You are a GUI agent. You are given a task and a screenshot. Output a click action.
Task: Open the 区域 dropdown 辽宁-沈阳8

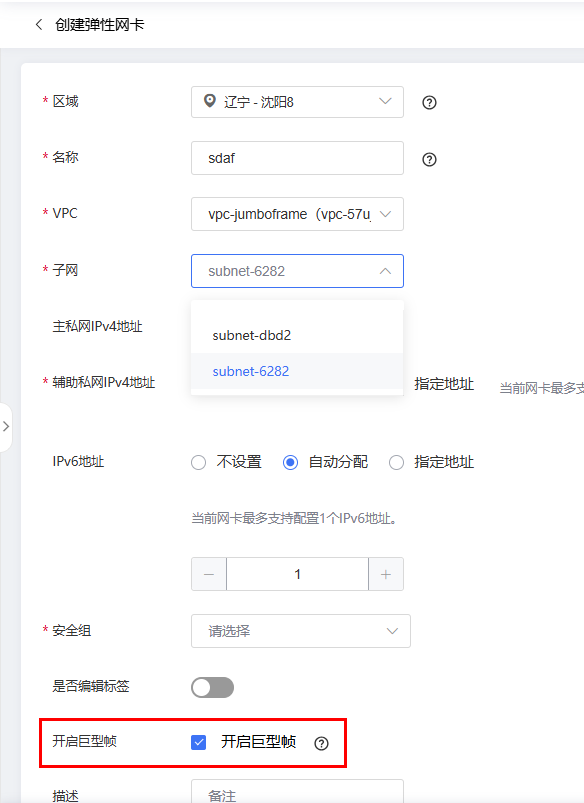(x=297, y=102)
